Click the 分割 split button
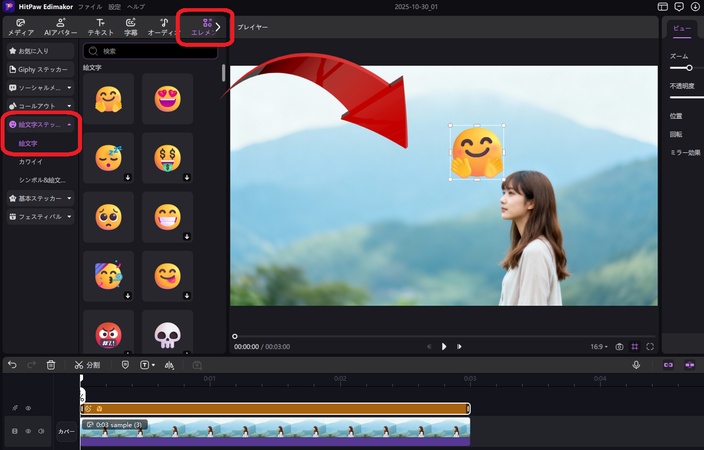Image resolution: width=704 pixels, height=450 pixels. 87,365
